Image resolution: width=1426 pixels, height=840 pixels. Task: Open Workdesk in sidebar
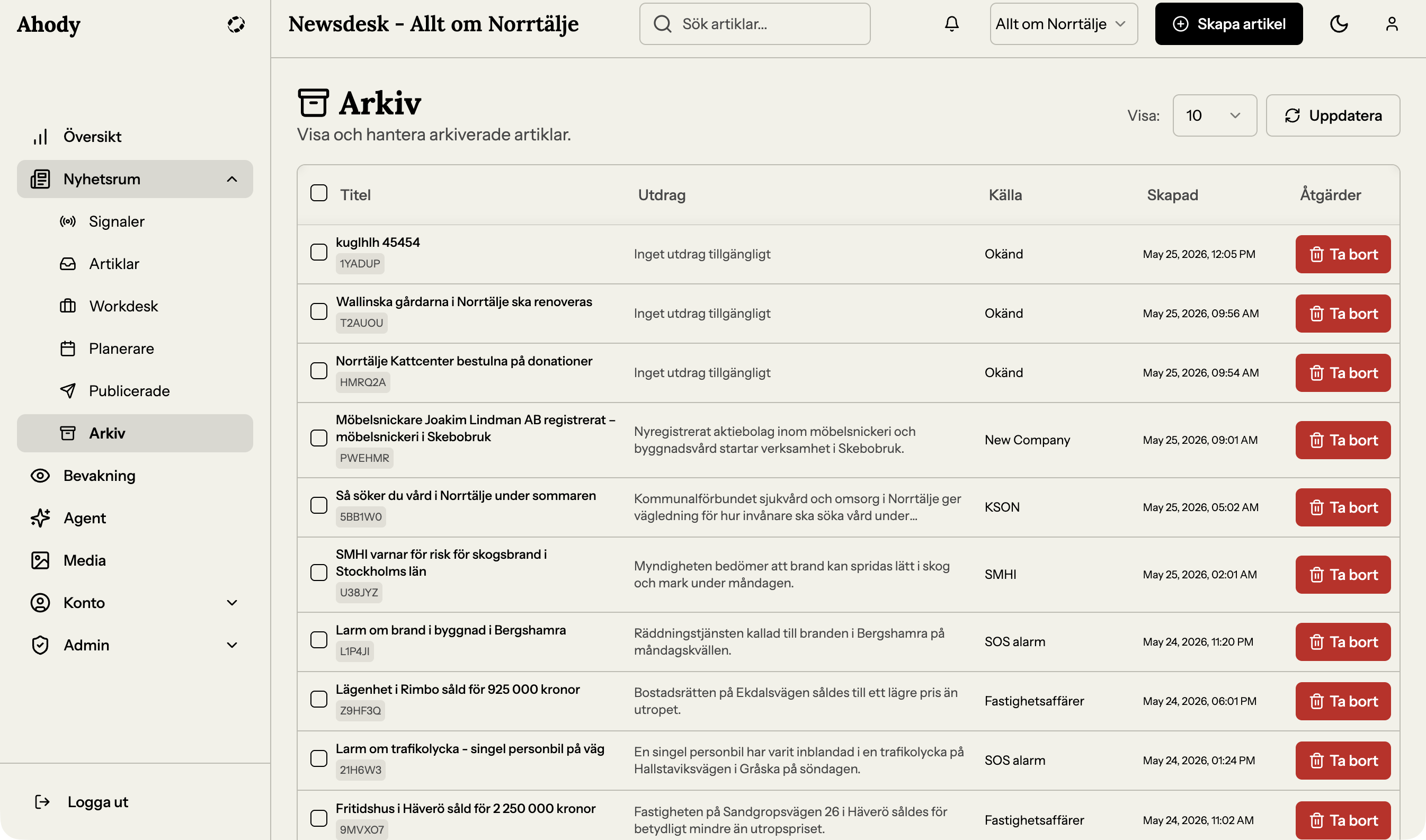[135, 306]
